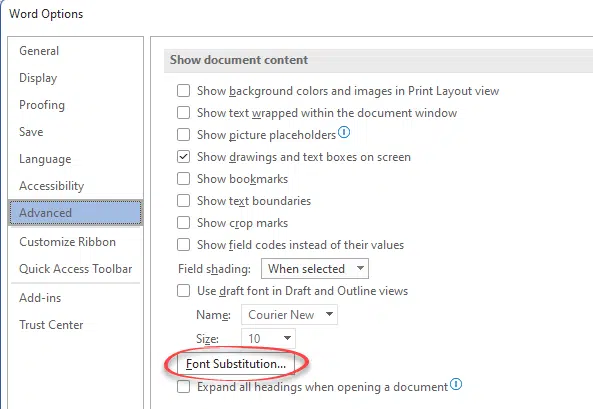
Task: Enable Show text boundaries option
Action: tap(183, 201)
